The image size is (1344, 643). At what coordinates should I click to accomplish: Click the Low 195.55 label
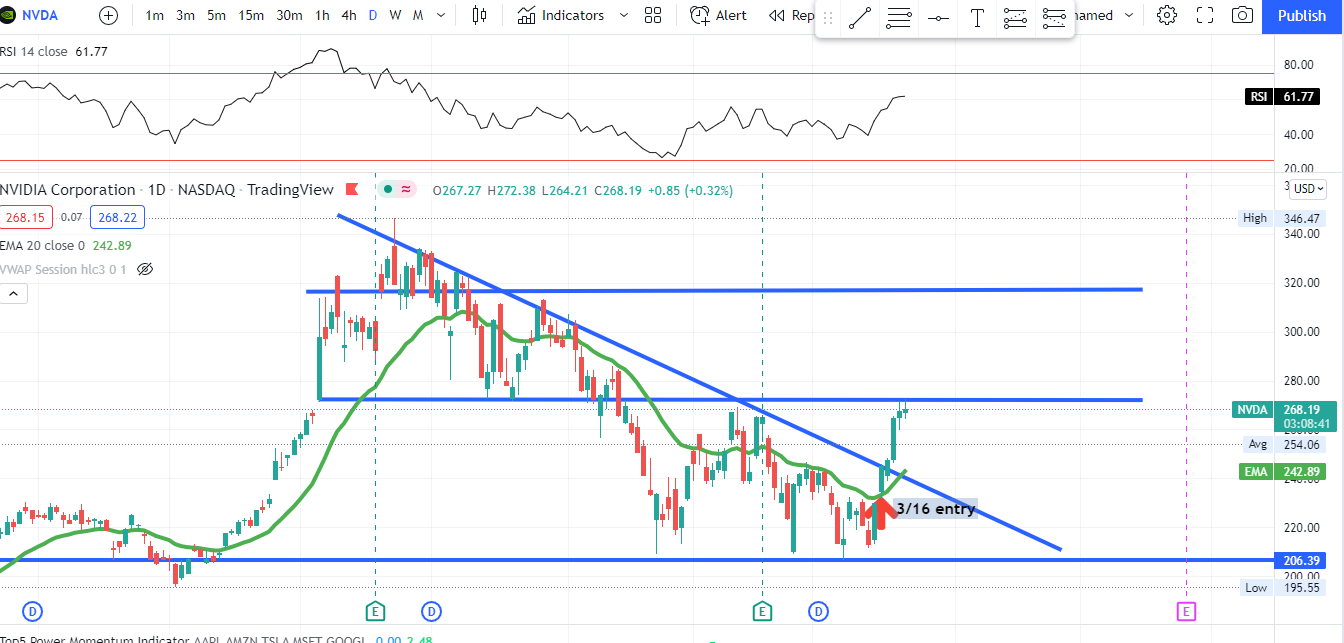(x=1283, y=588)
